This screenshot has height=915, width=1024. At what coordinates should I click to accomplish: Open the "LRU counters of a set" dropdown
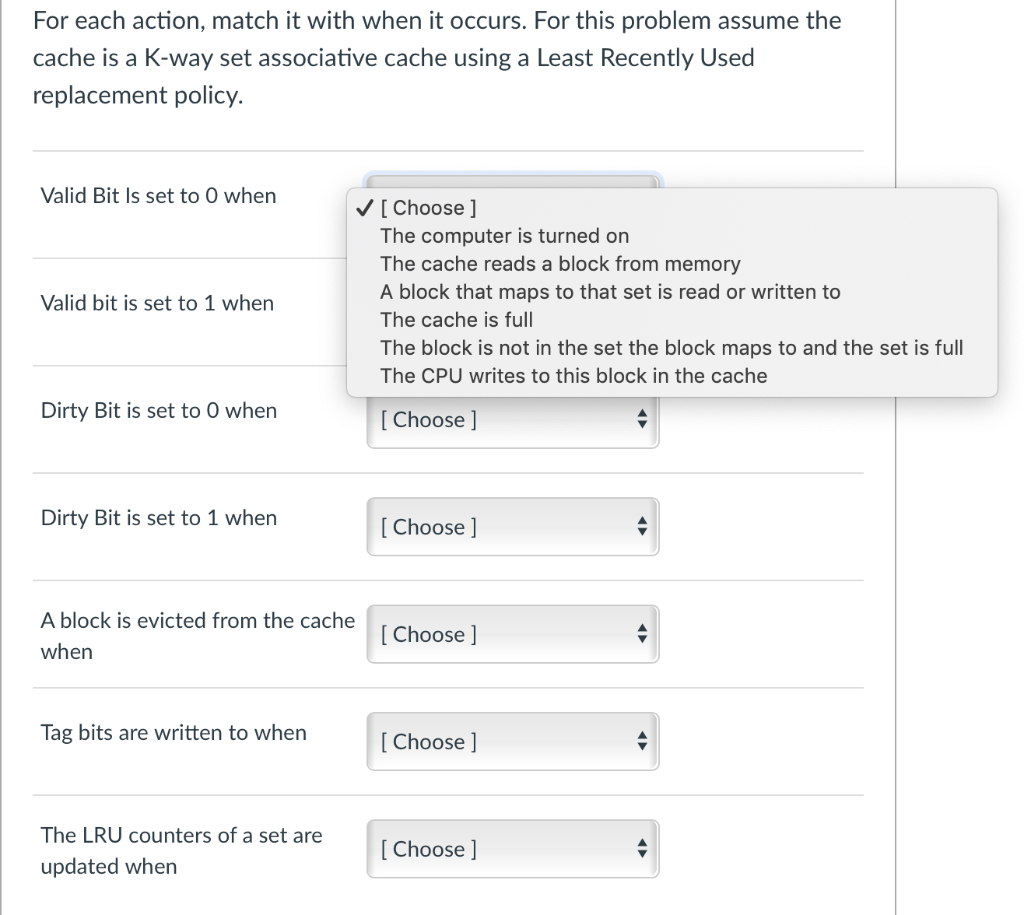(x=513, y=848)
